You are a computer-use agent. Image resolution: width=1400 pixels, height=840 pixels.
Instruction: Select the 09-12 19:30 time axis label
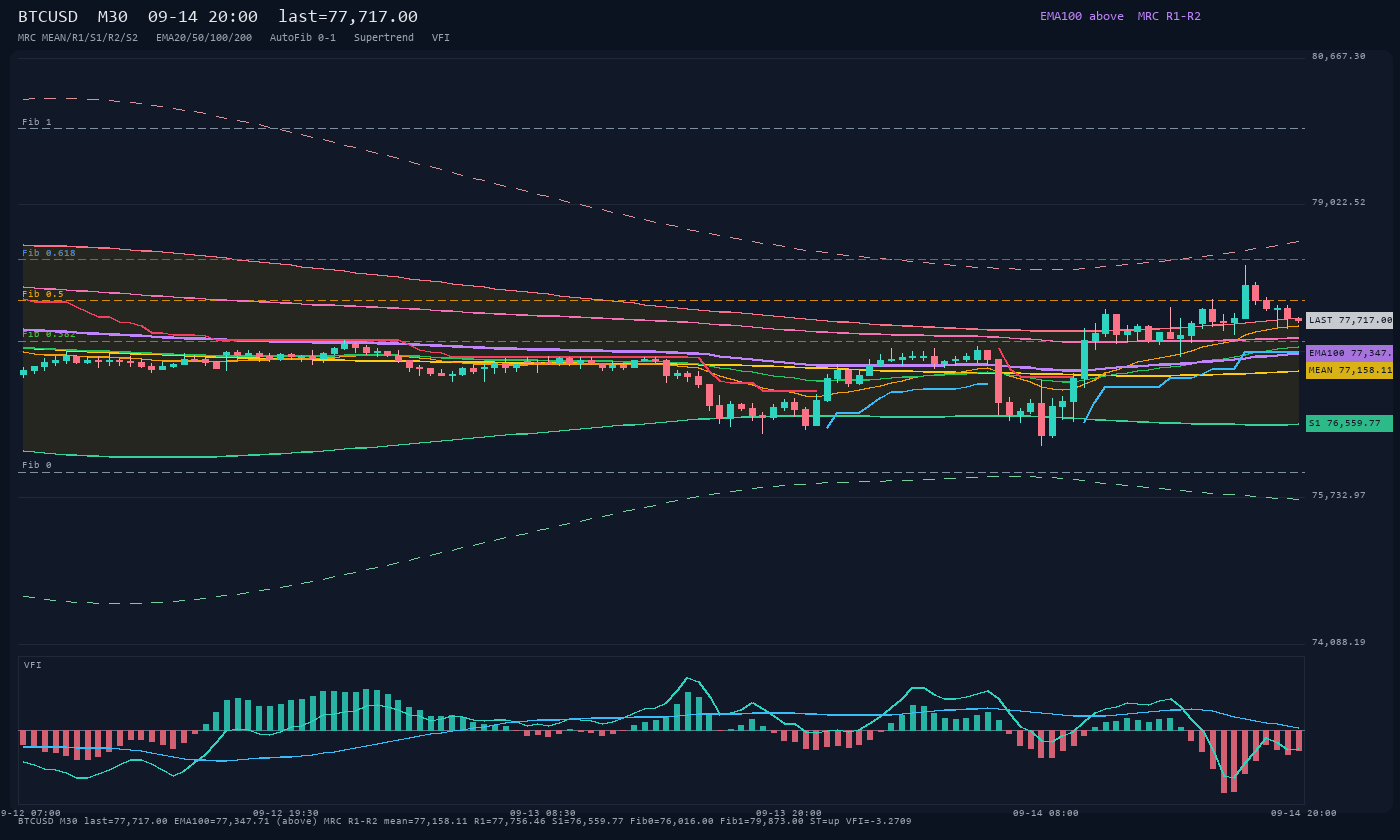(x=286, y=813)
